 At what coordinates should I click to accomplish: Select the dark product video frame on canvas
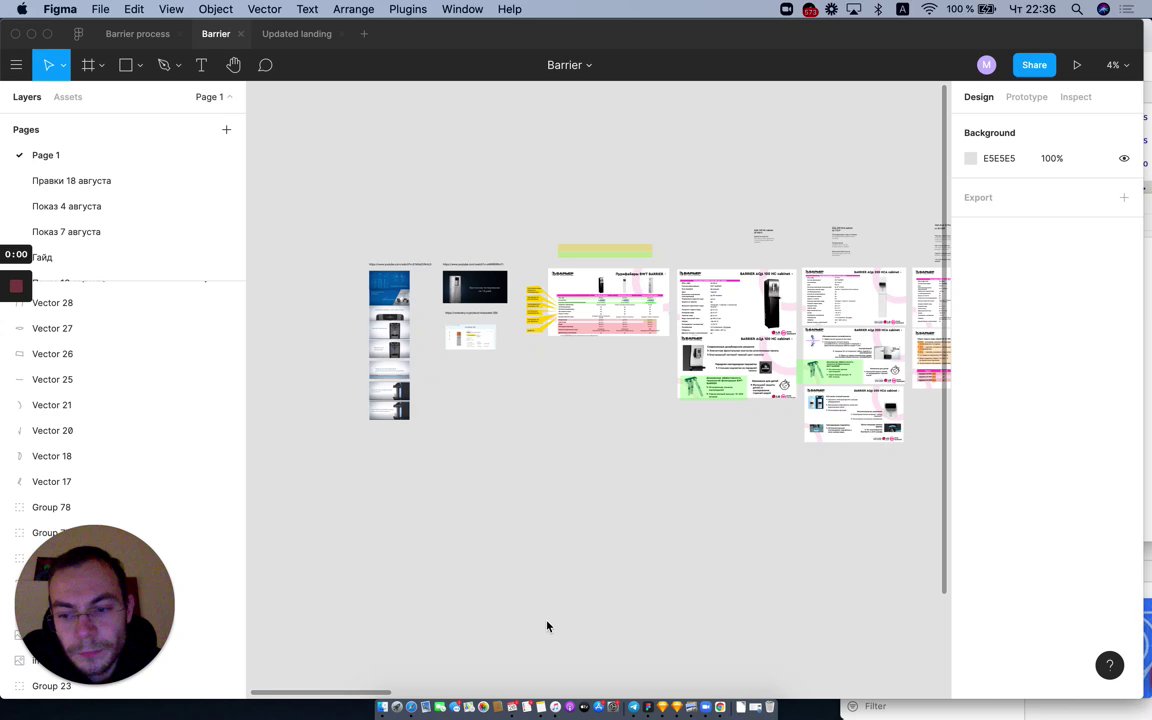point(475,287)
